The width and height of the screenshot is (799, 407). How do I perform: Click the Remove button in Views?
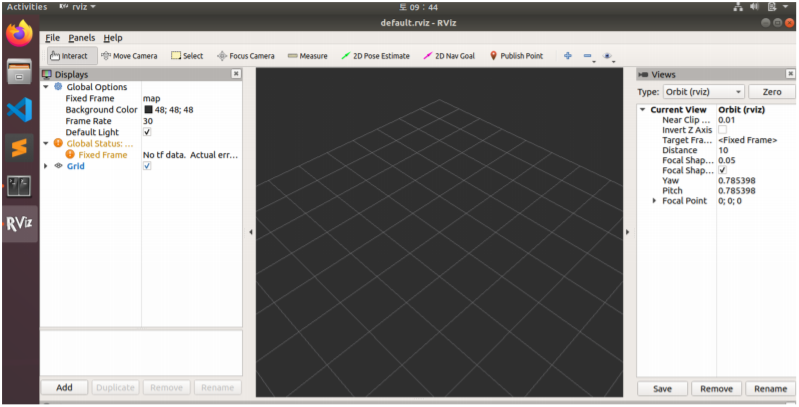coord(716,389)
